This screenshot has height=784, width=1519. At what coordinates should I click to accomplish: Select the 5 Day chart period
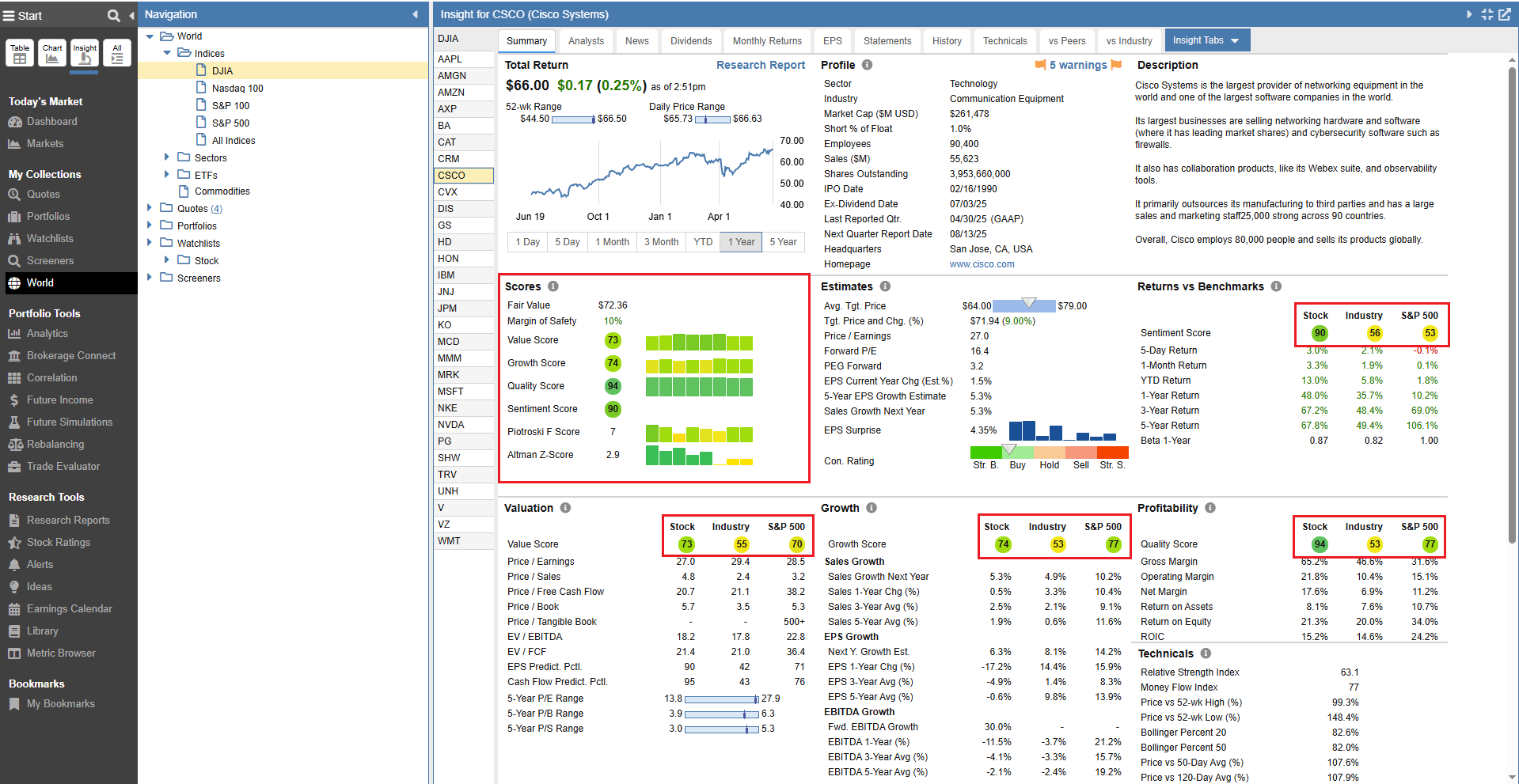(567, 242)
